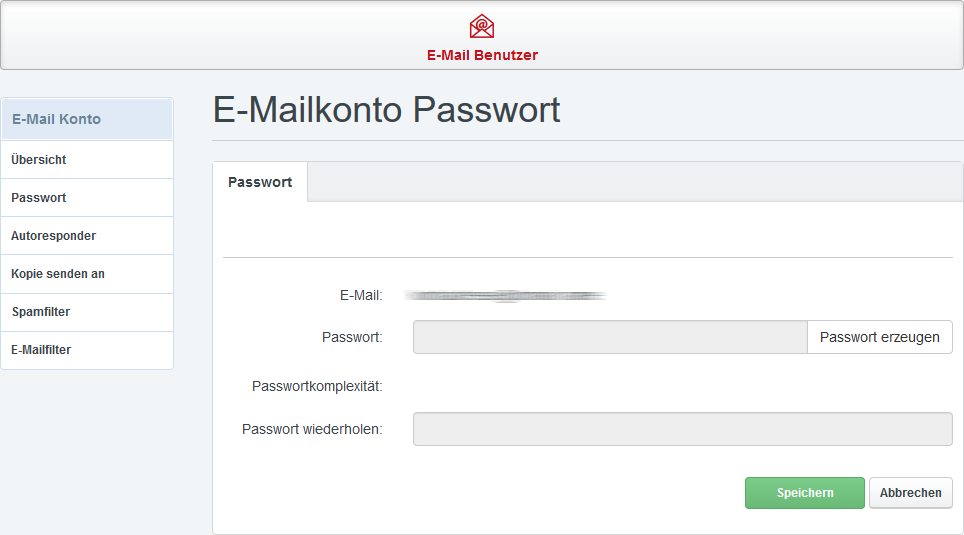Image resolution: width=964 pixels, height=535 pixels.
Task: Switch to the Passwort tab
Action: point(260,182)
